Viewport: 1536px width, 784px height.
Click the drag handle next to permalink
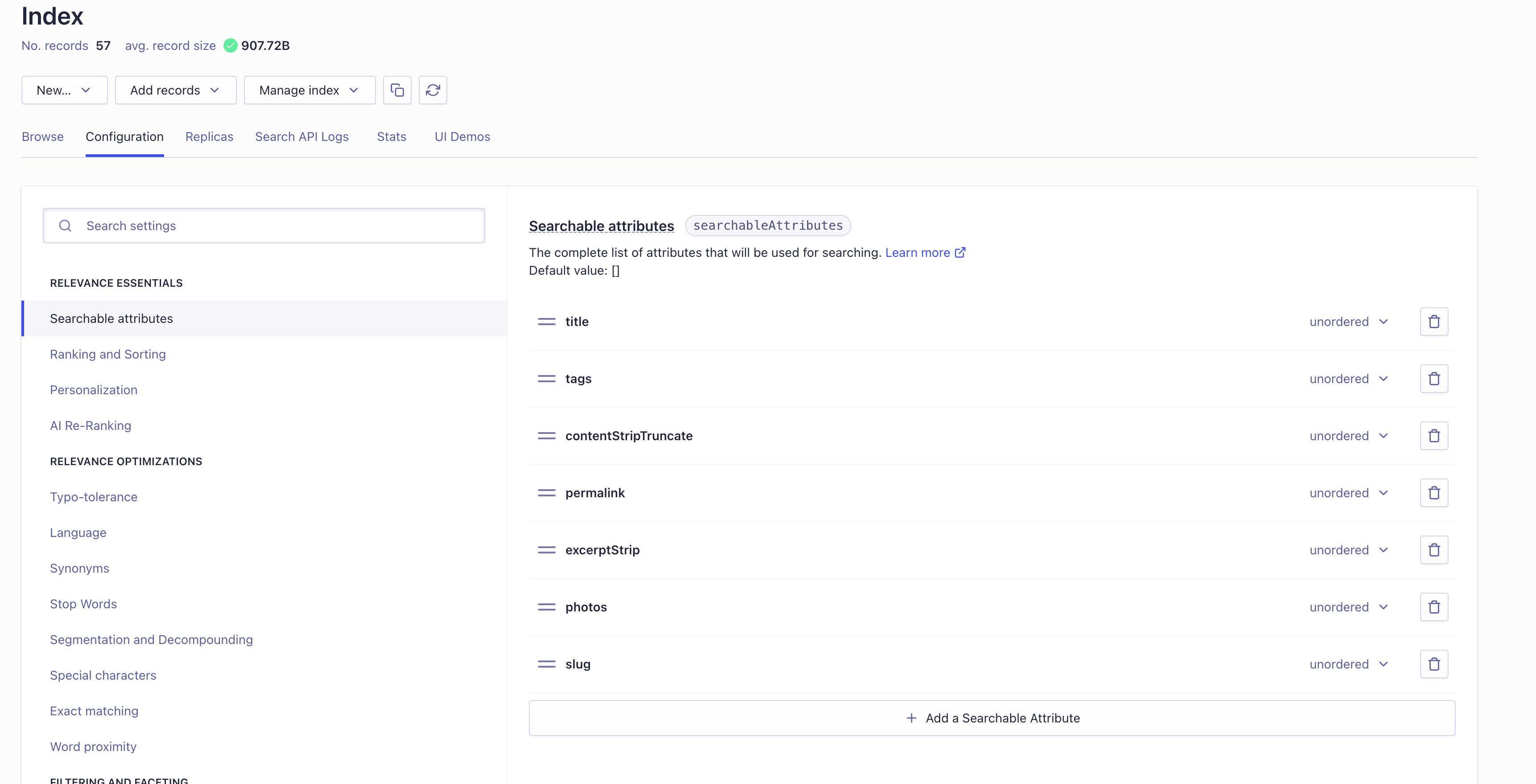click(x=546, y=492)
